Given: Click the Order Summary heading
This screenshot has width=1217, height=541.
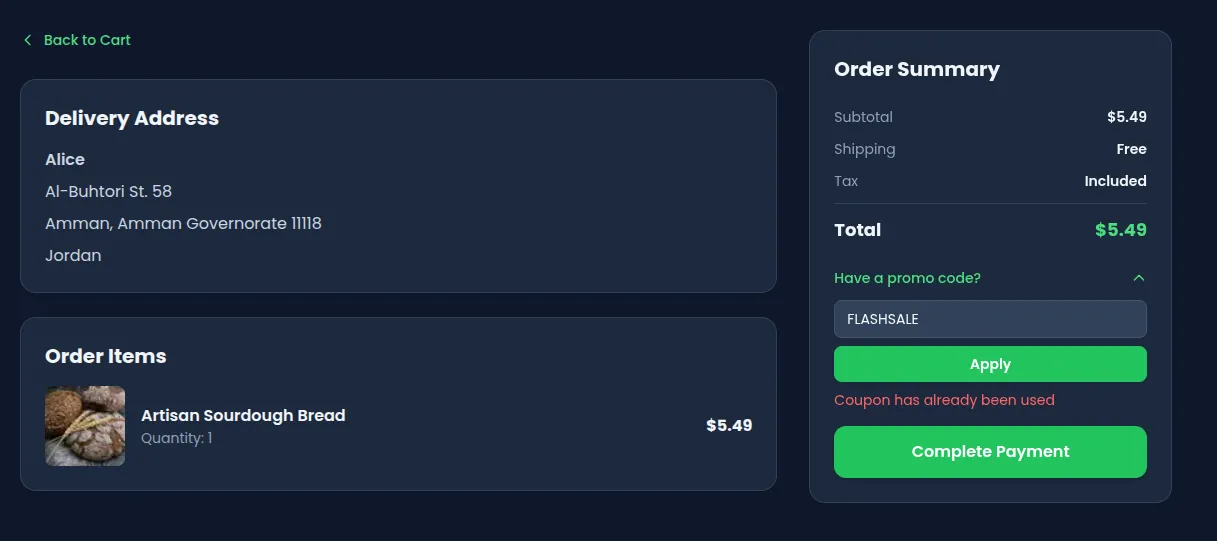Looking at the screenshot, I should pyautogui.click(x=916, y=69).
